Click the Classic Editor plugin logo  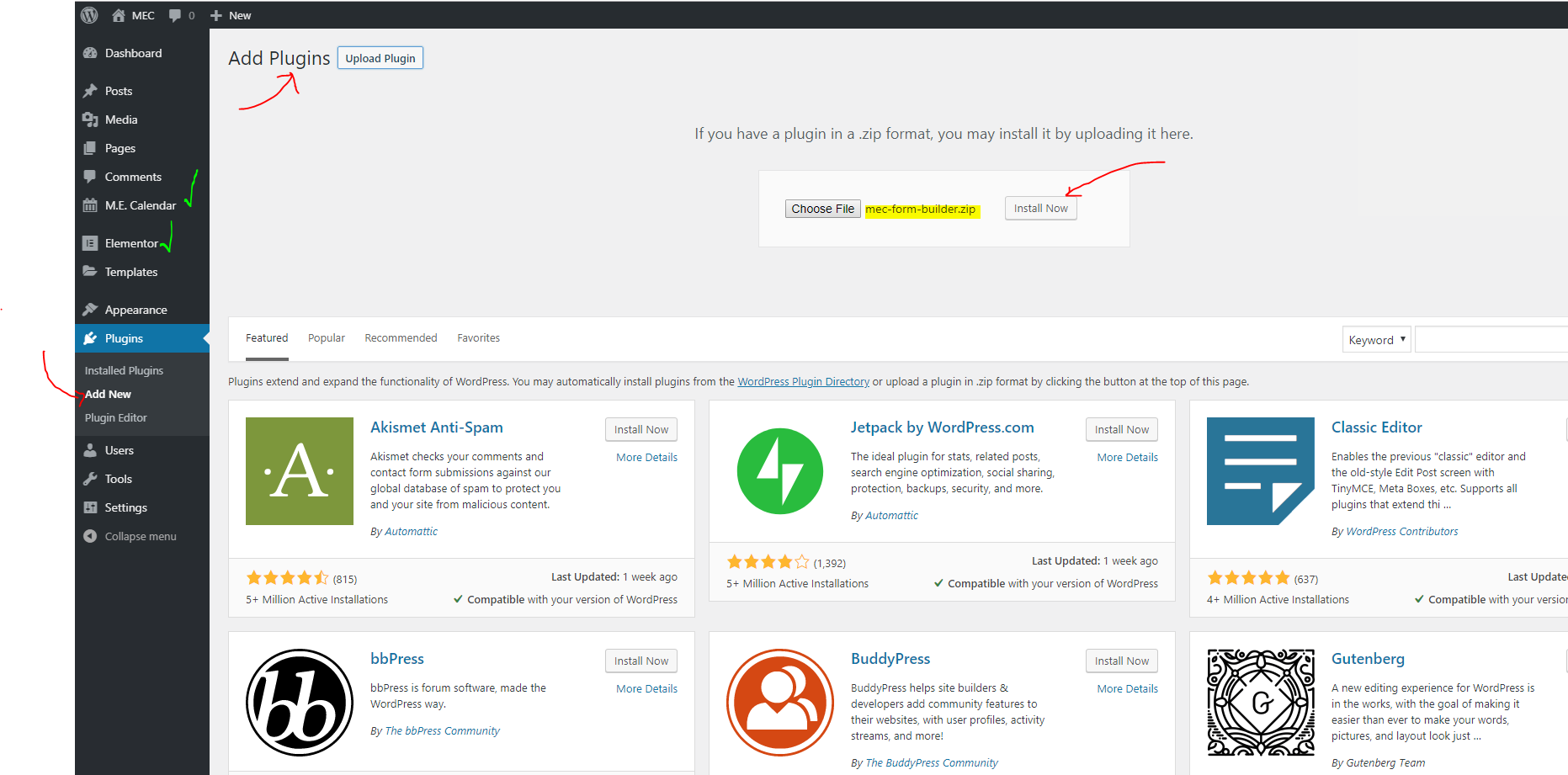1261,471
